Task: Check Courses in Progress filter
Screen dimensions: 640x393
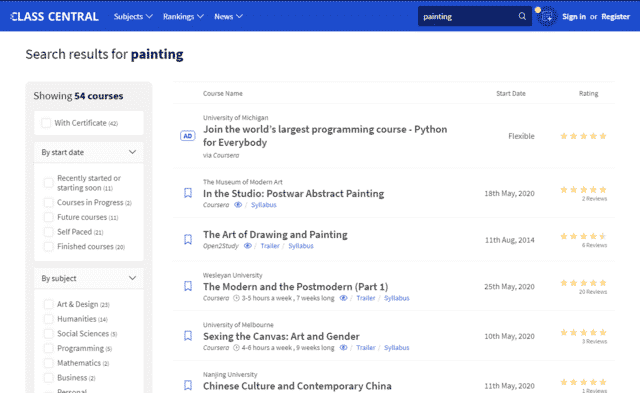Action: pyautogui.click(x=49, y=202)
